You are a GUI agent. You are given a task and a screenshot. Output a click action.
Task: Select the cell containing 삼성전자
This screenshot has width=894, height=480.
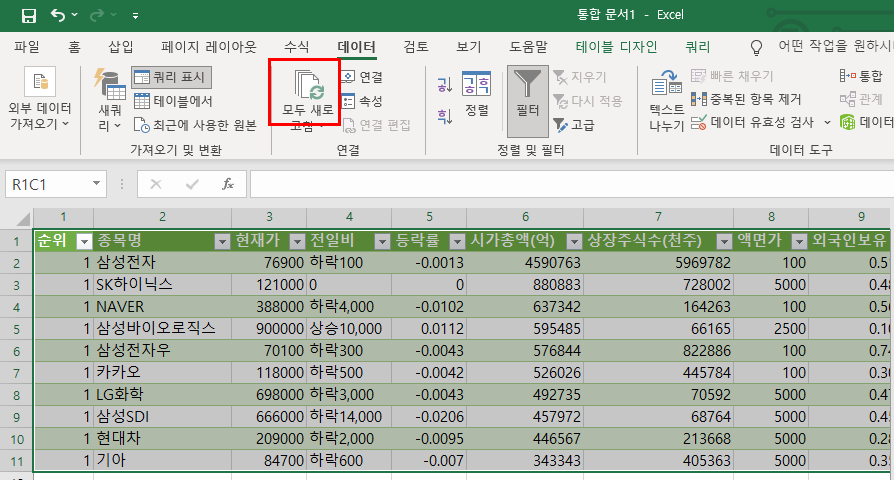click(x=162, y=263)
